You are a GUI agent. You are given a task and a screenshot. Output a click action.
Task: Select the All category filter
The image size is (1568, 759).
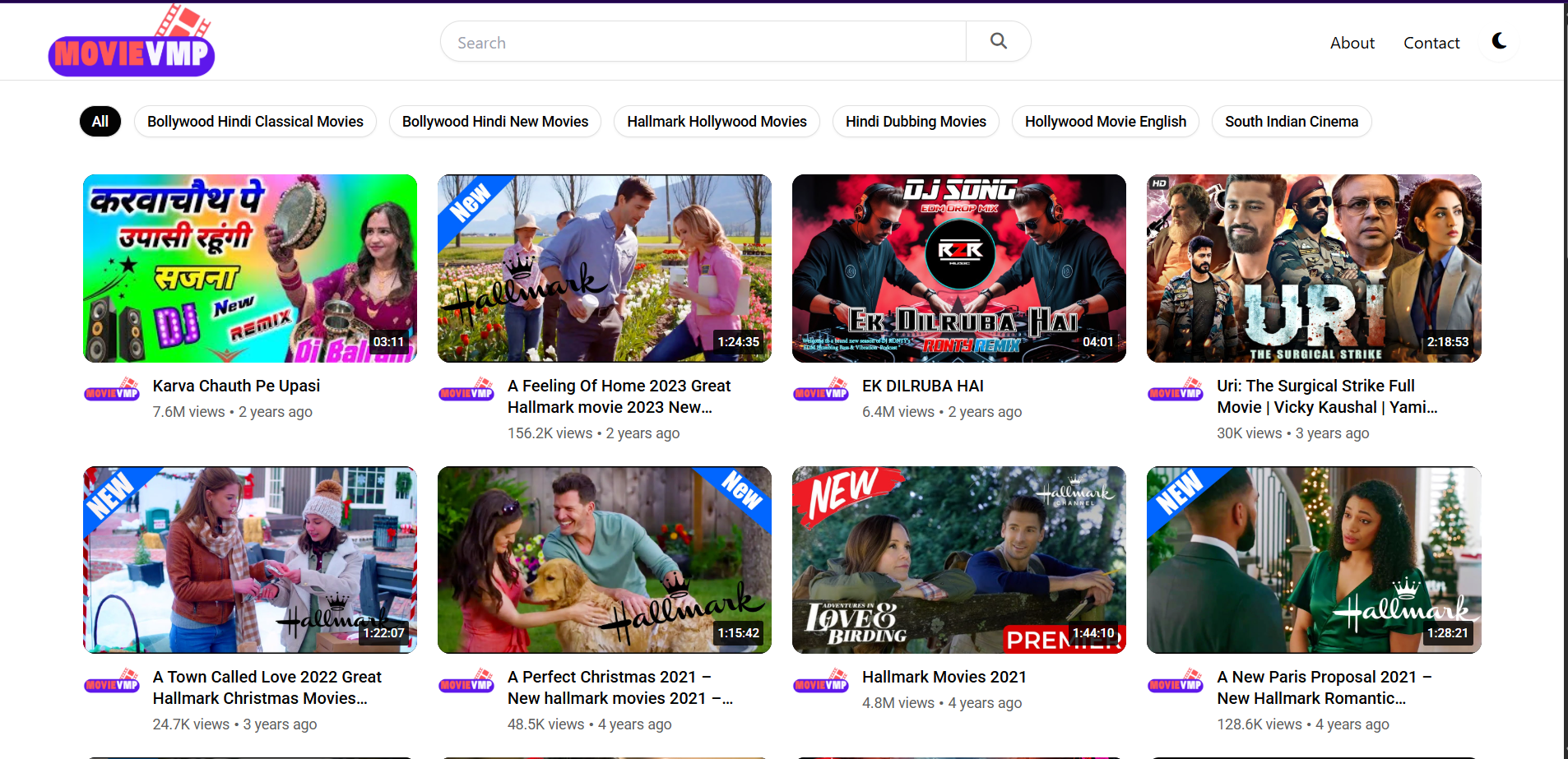click(x=100, y=122)
